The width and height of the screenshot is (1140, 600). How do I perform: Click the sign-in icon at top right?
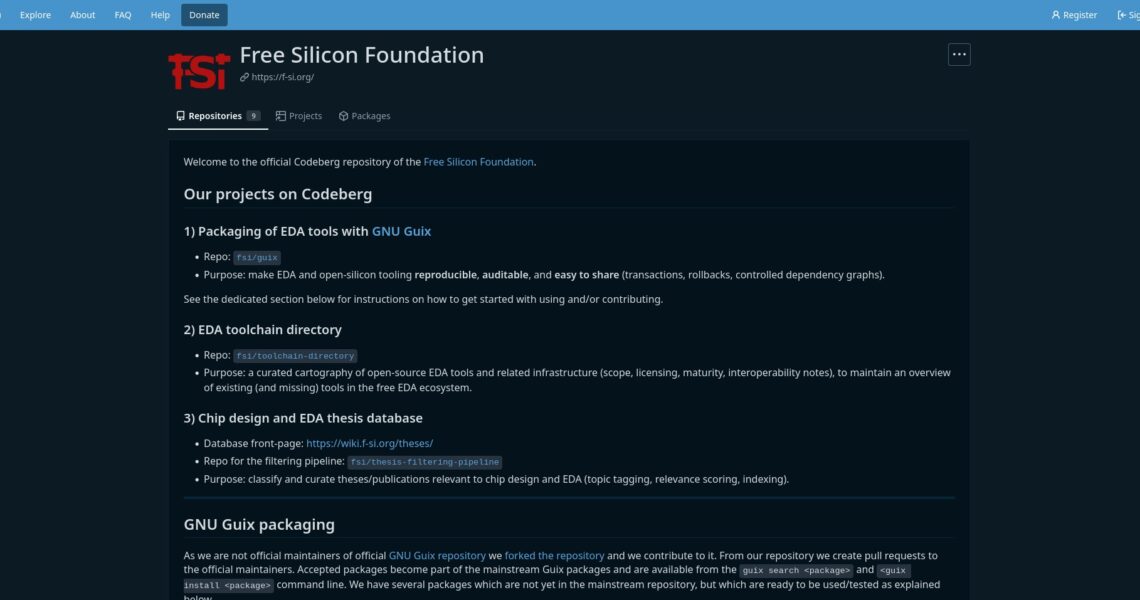[1122, 15]
